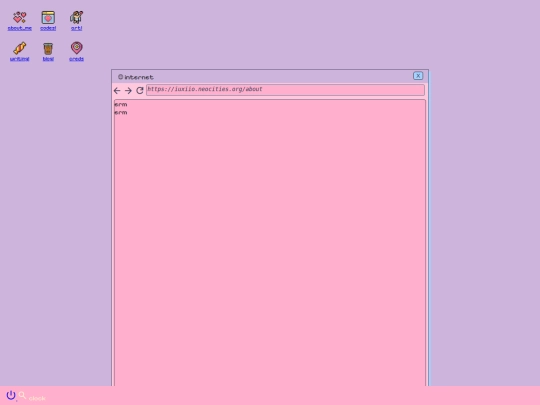This screenshot has height=405, width=540.
Task: Reload the page in the internet window
Action: click(x=139, y=90)
